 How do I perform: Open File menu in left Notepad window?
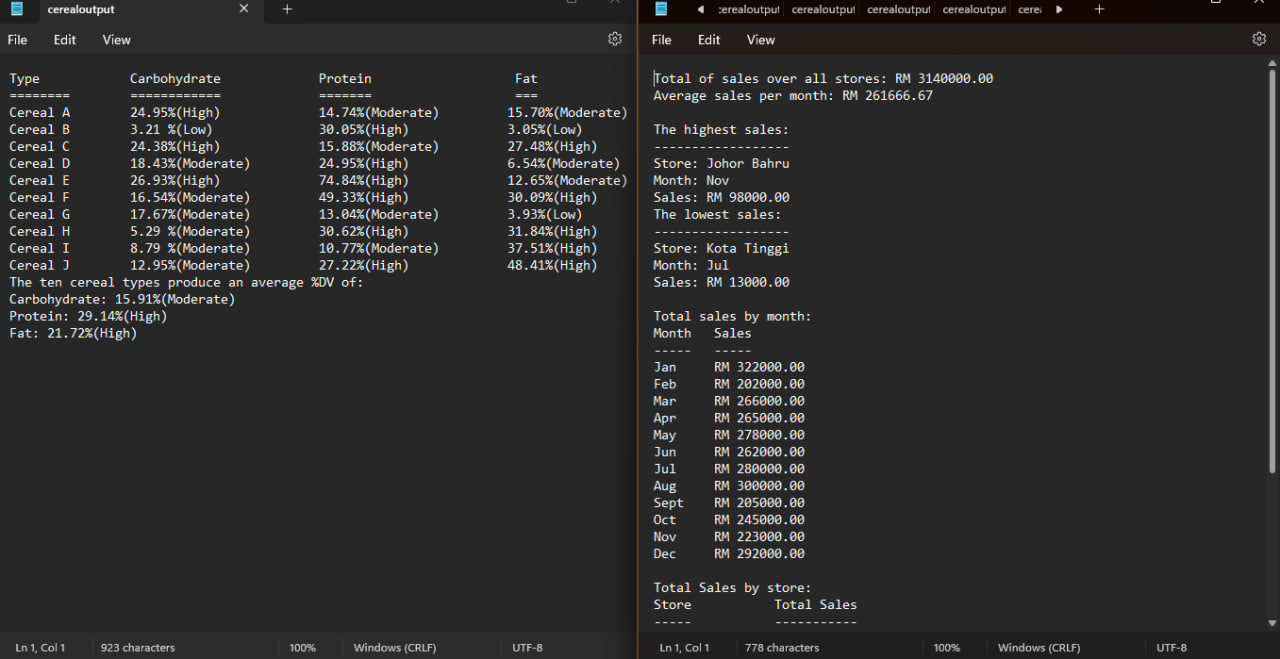18,40
